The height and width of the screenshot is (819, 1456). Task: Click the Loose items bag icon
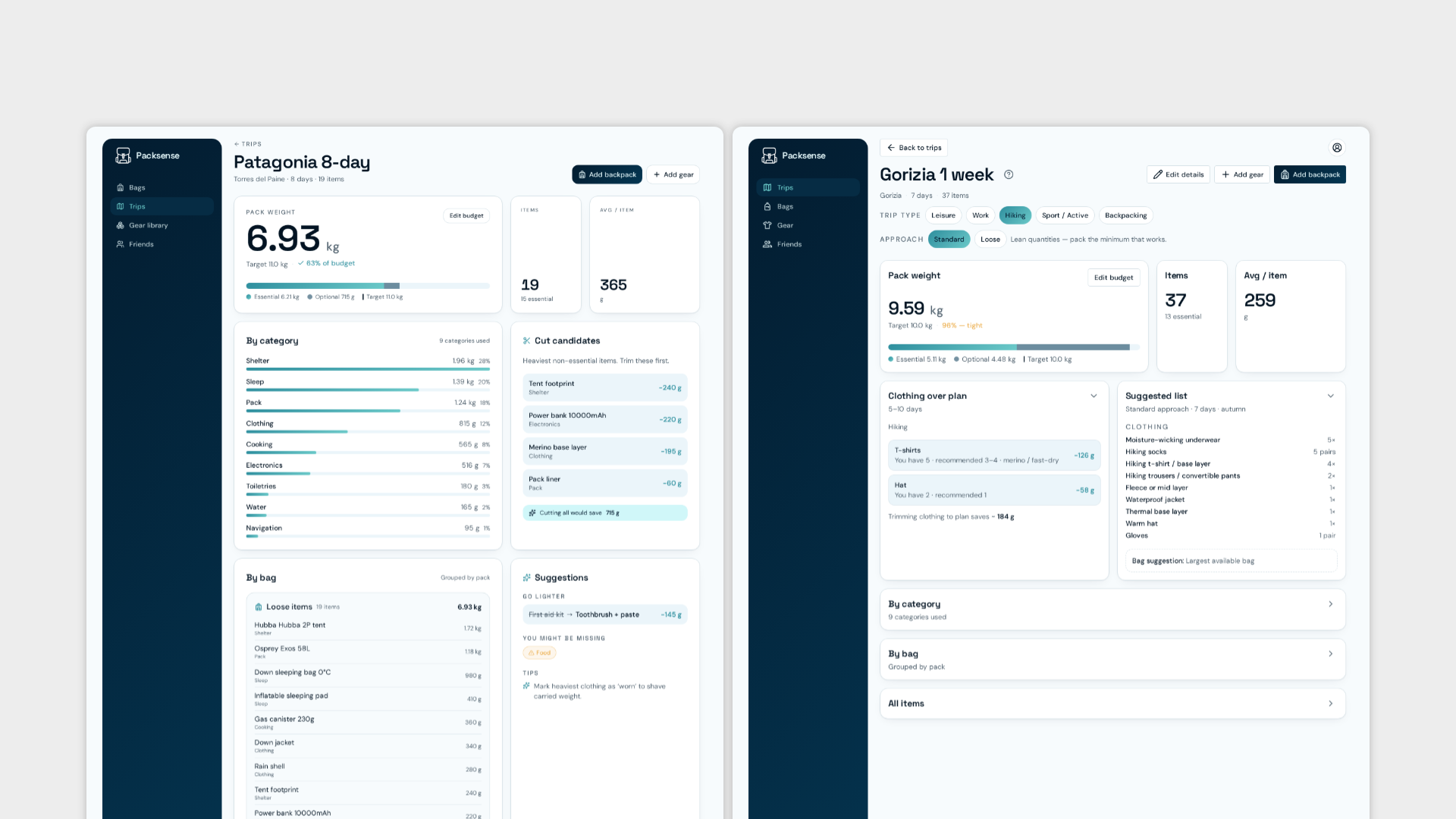click(x=259, y=607)
